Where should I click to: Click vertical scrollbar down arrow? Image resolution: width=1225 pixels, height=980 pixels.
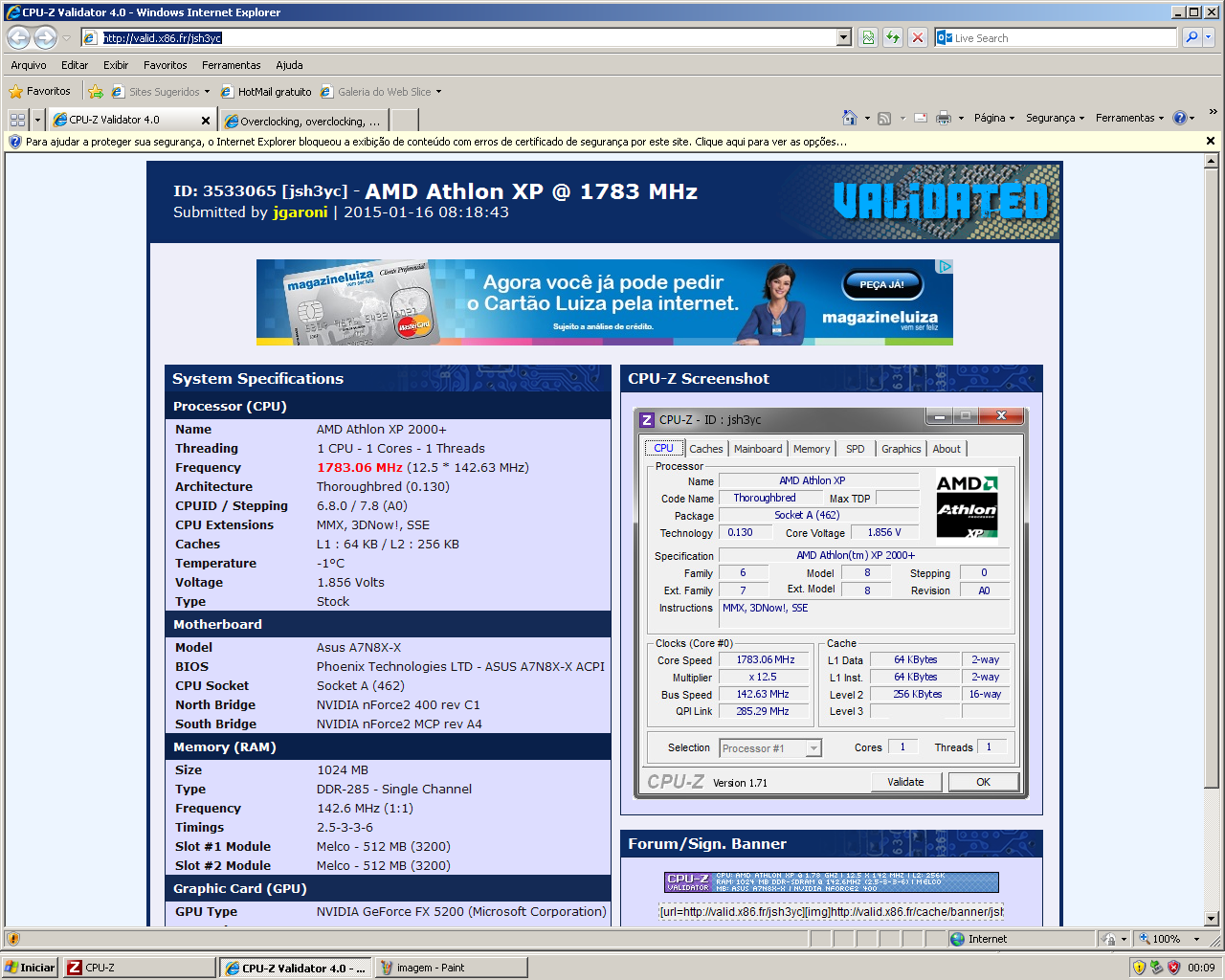tap(1211, 919)
